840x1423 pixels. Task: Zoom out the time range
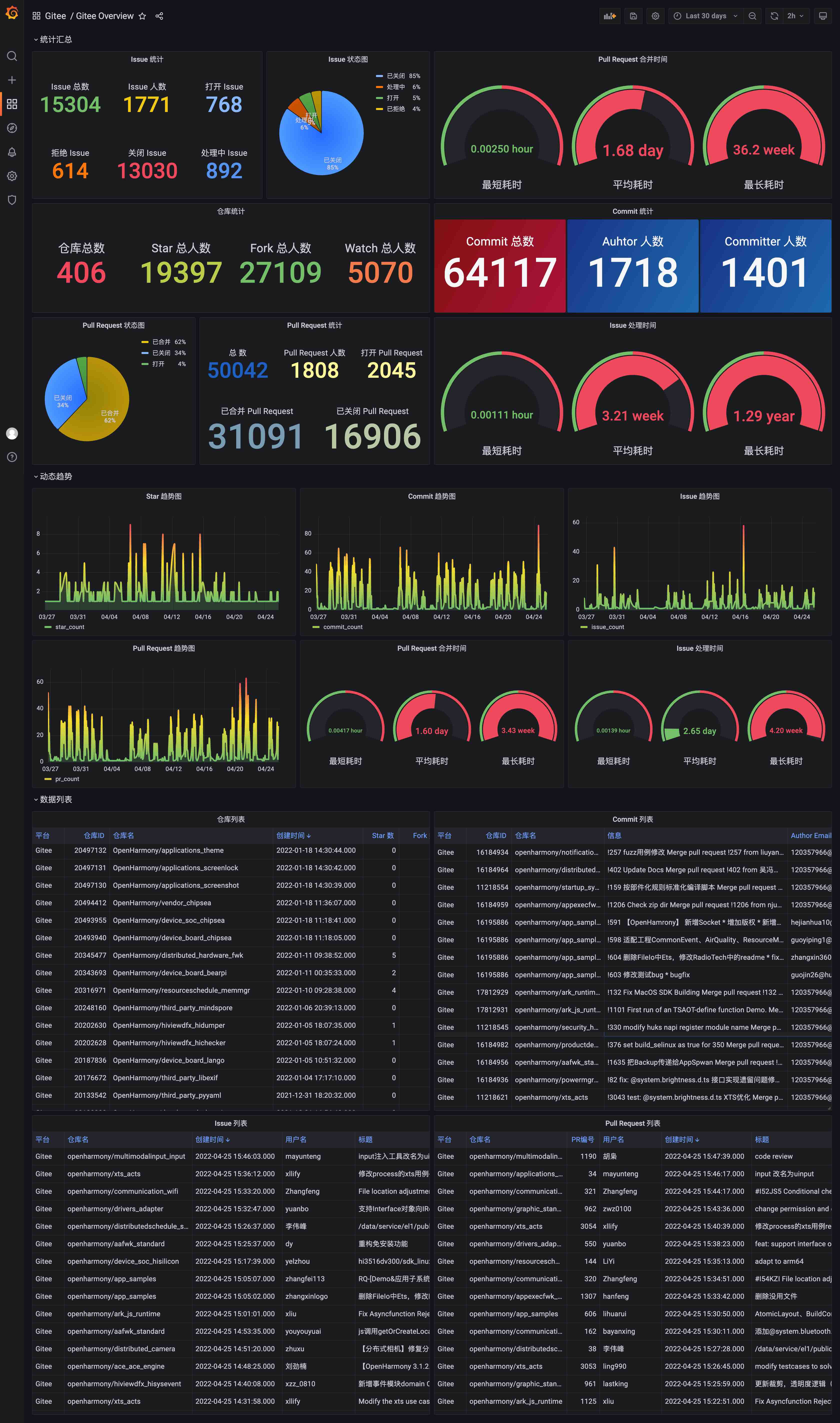(x=752, y=16)
